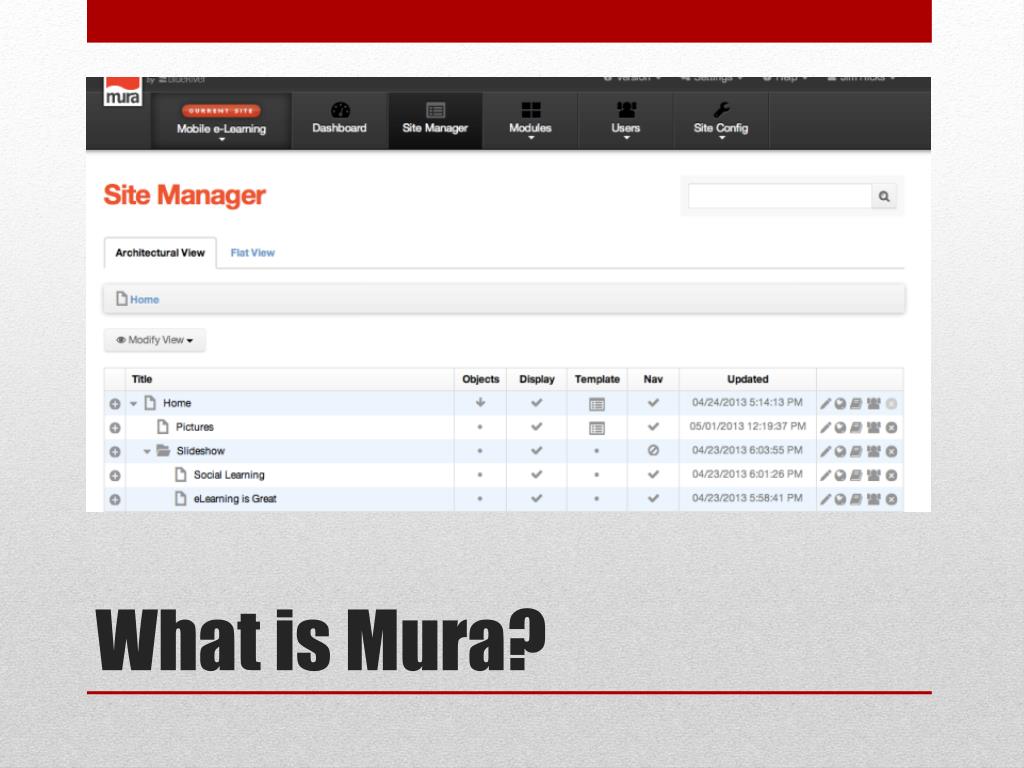Open the Template selector for Pictures
Screen dimensions: 1024x768
click(x=597, y=428)
